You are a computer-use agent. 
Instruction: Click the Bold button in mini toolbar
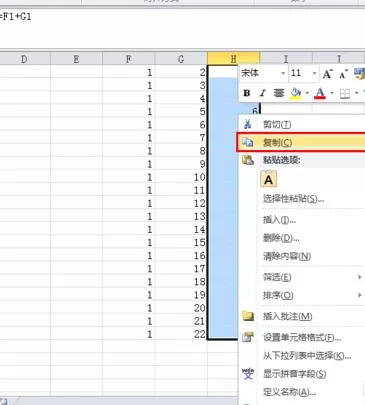[247, 93]
